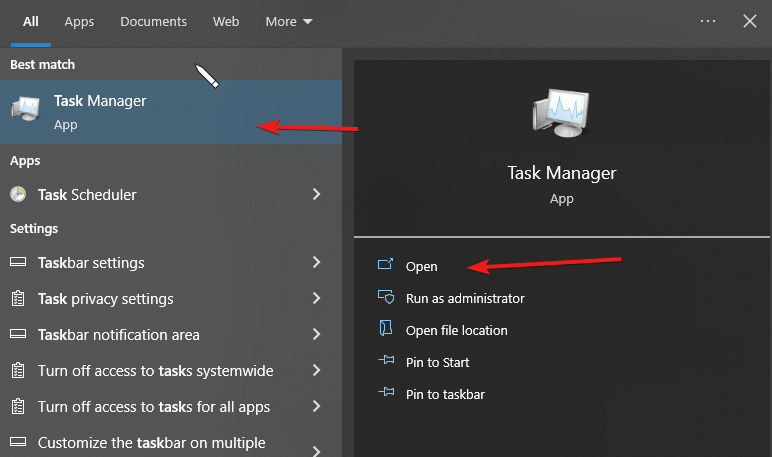The height and width of the screenshot is (457, 772).
Task: Switch to the Documents tab
Action: [153, 21]
